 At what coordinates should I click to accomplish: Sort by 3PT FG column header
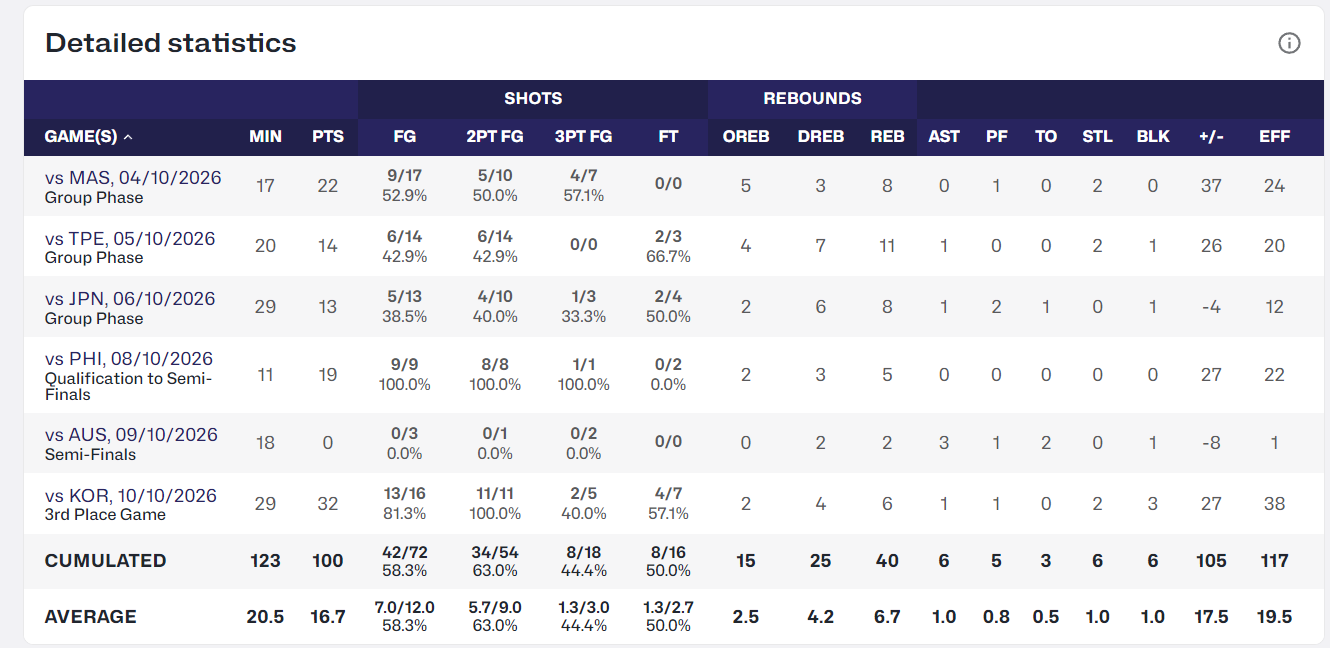(x=583, y=137)
